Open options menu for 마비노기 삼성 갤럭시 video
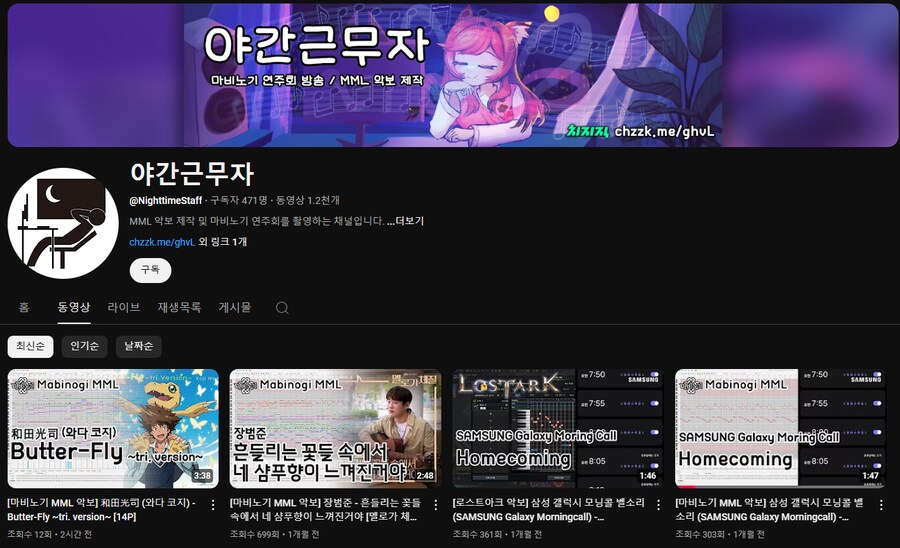 tap(881, 505)
